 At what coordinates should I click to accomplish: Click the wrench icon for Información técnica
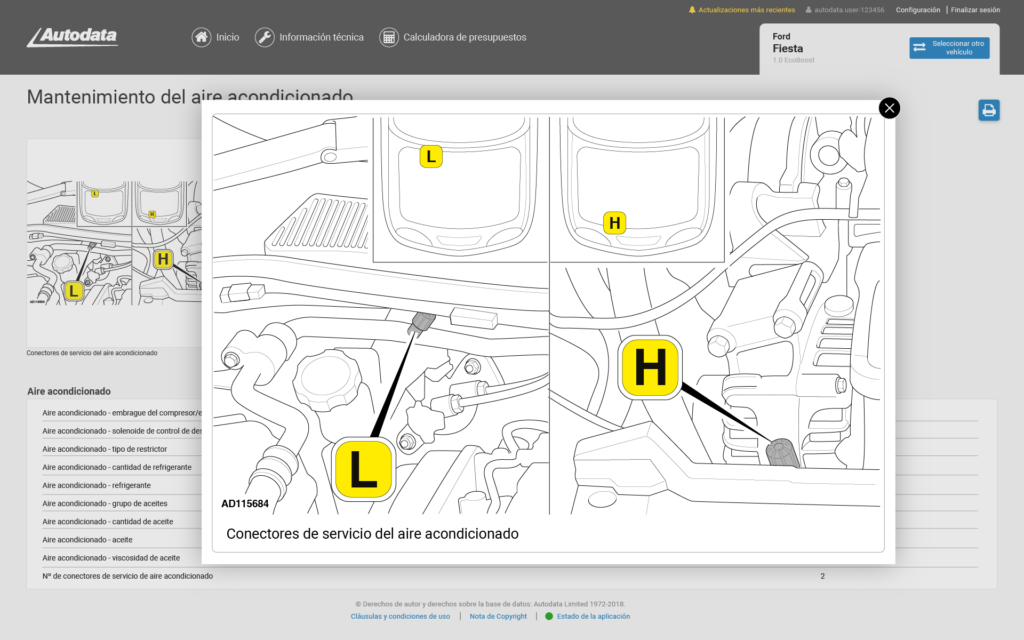tap(264, 37)
